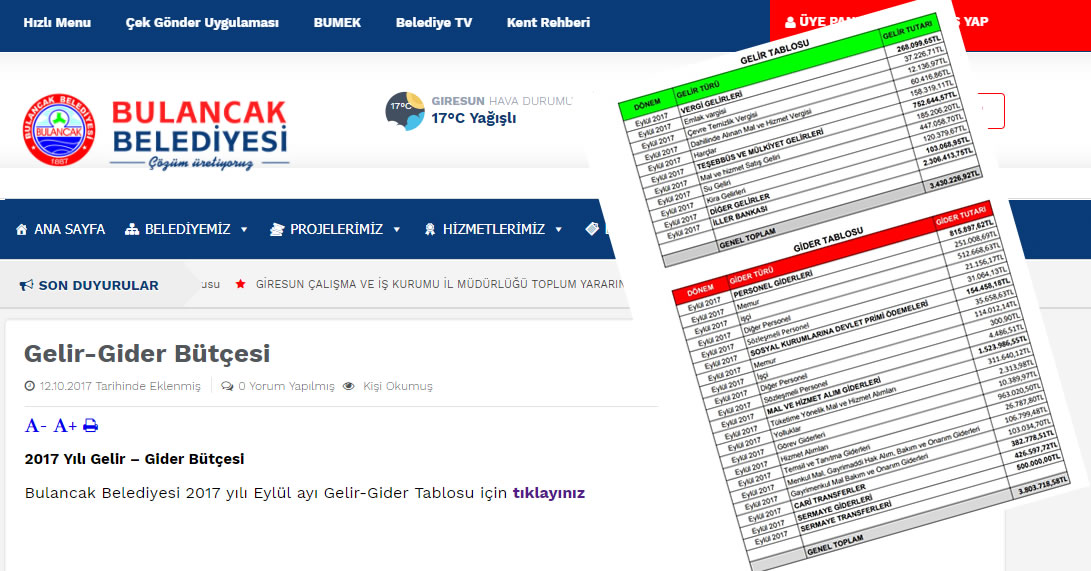Click the icon beside PROJELERİMİZ
The image size is (1091, 571).
click(x=277, y=230)
